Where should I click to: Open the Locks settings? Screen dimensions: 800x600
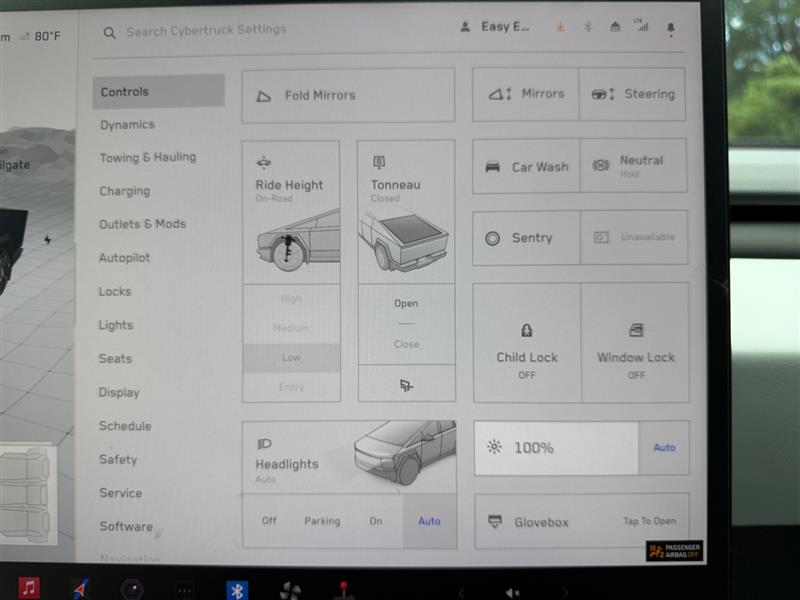pyautogui.click(x=115, y=291)
